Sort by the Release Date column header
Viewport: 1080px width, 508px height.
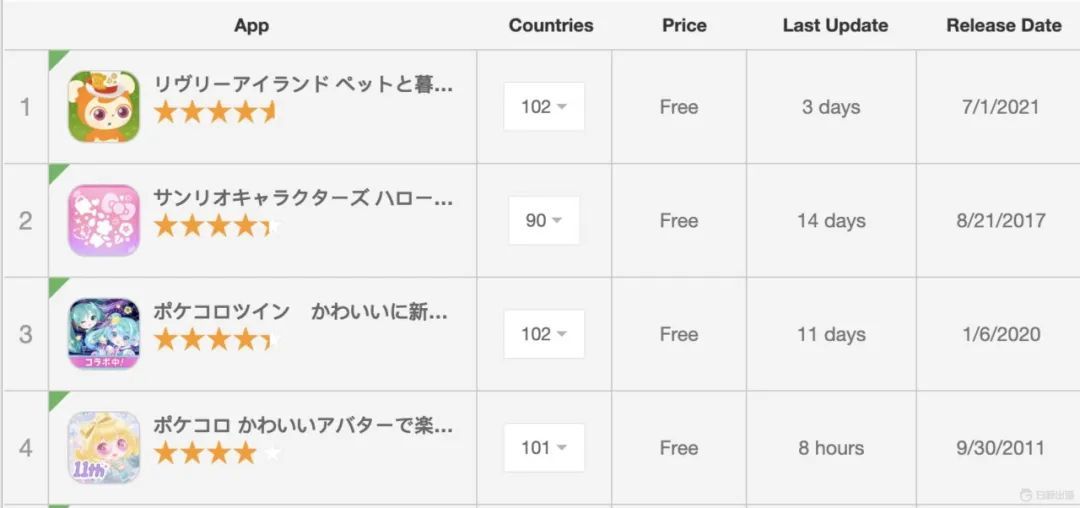[x=1004, y=25]
